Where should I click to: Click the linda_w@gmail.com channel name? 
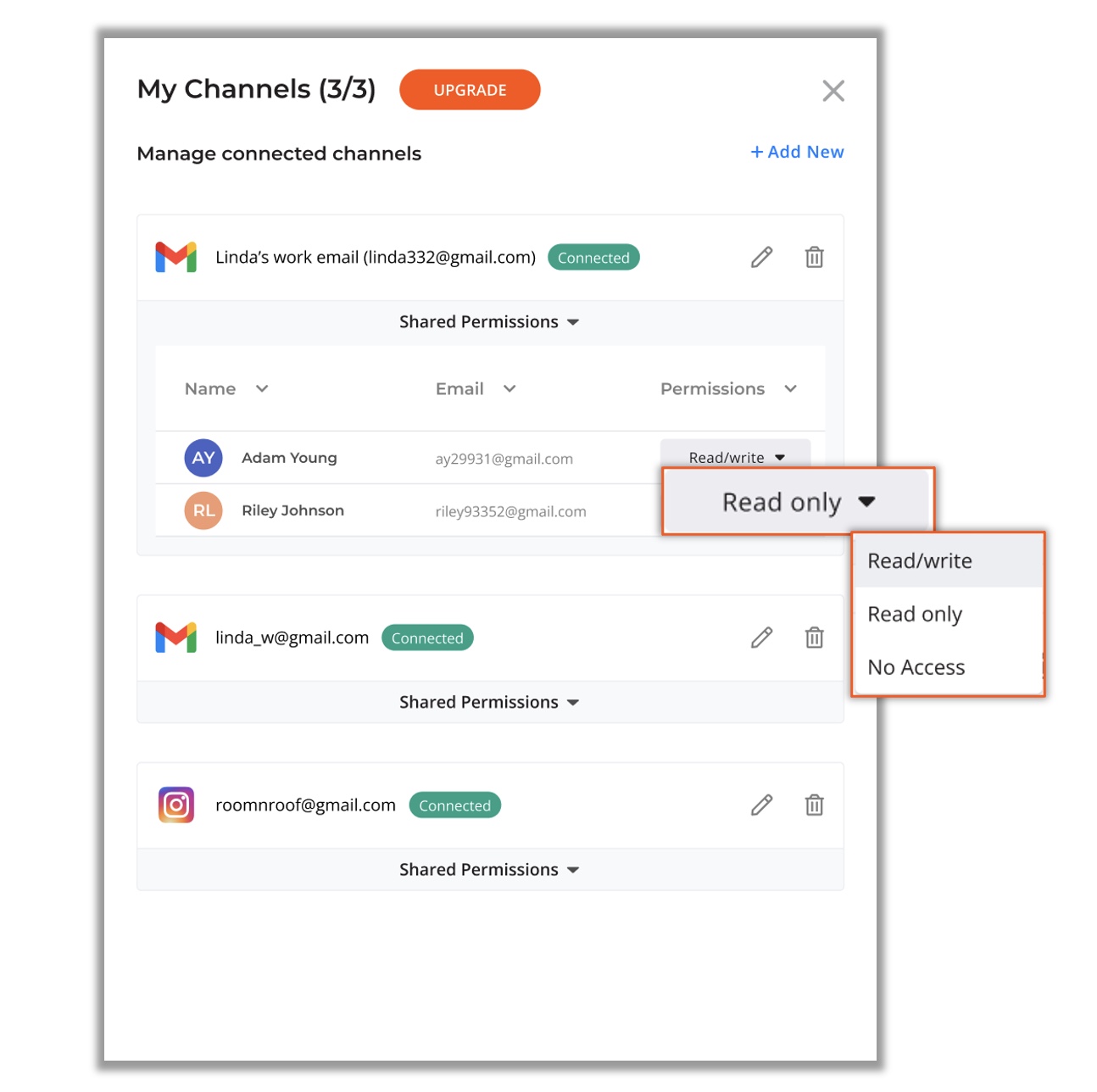click(292, 638)
